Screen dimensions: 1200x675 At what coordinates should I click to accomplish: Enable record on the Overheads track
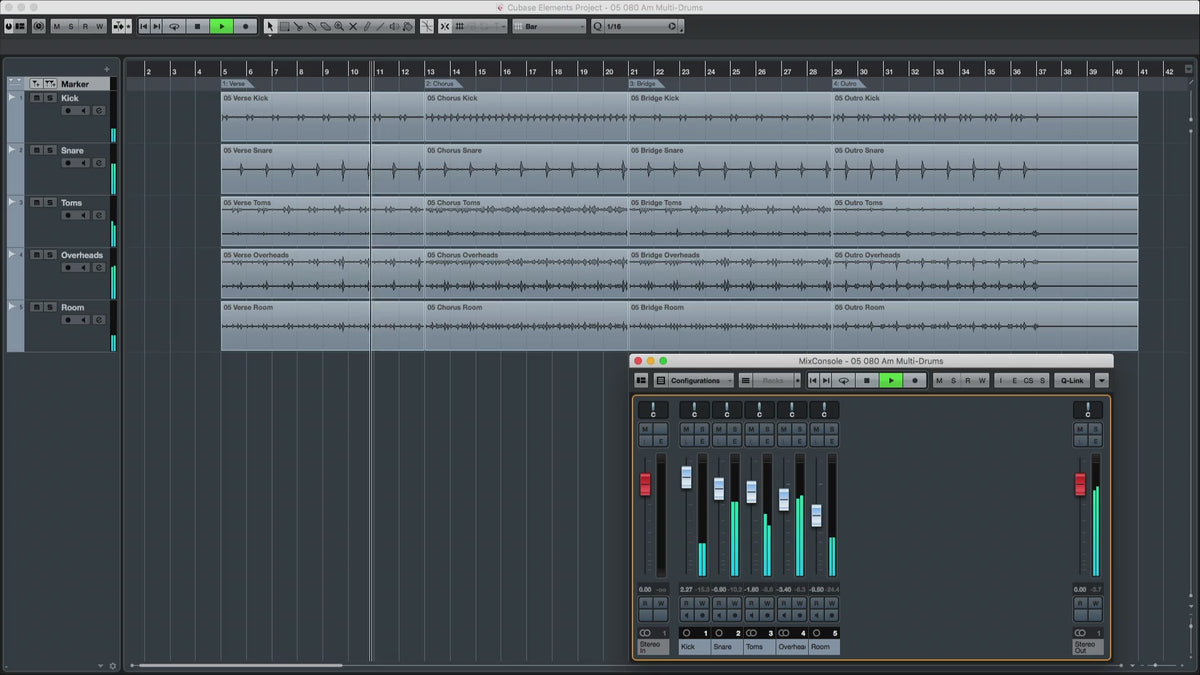point(68,267)
